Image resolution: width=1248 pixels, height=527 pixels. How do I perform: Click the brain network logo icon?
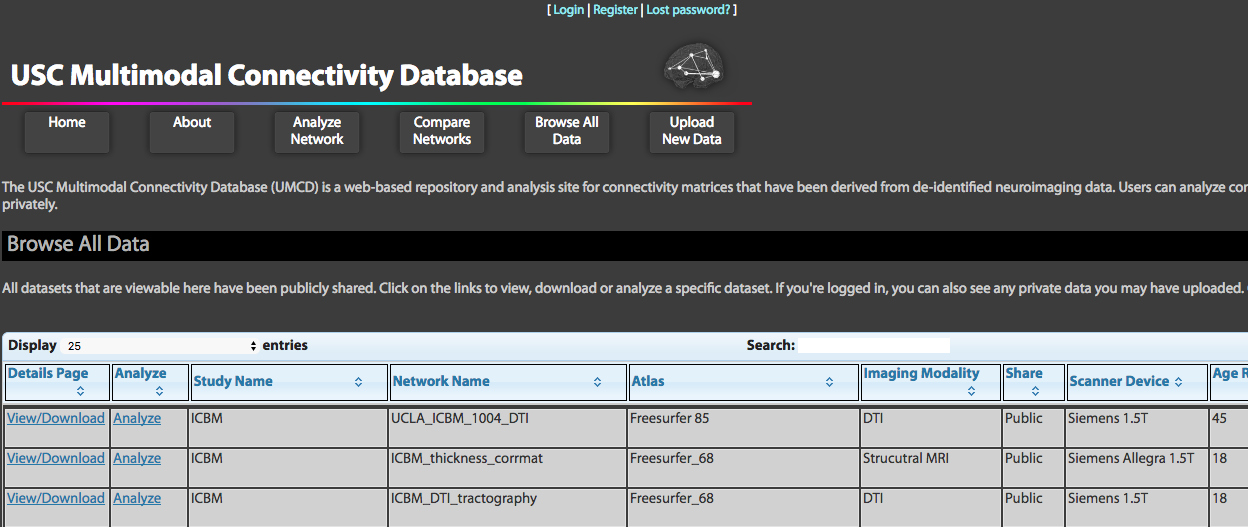pos(694,65)
